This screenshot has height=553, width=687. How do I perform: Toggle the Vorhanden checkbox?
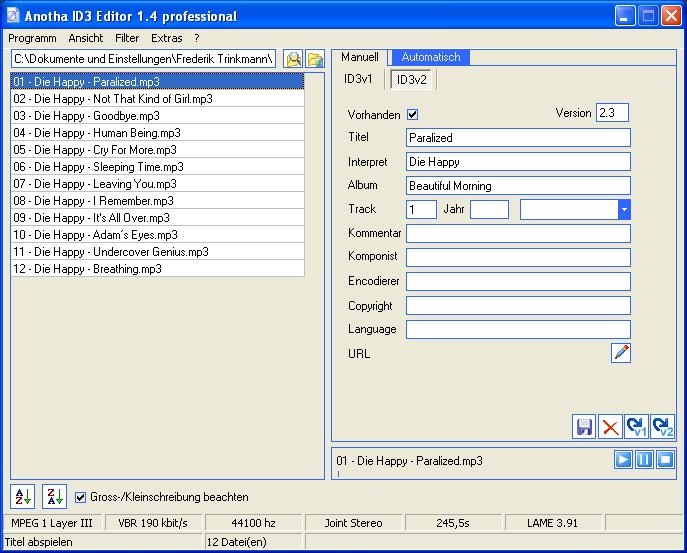tap(413, 115)
